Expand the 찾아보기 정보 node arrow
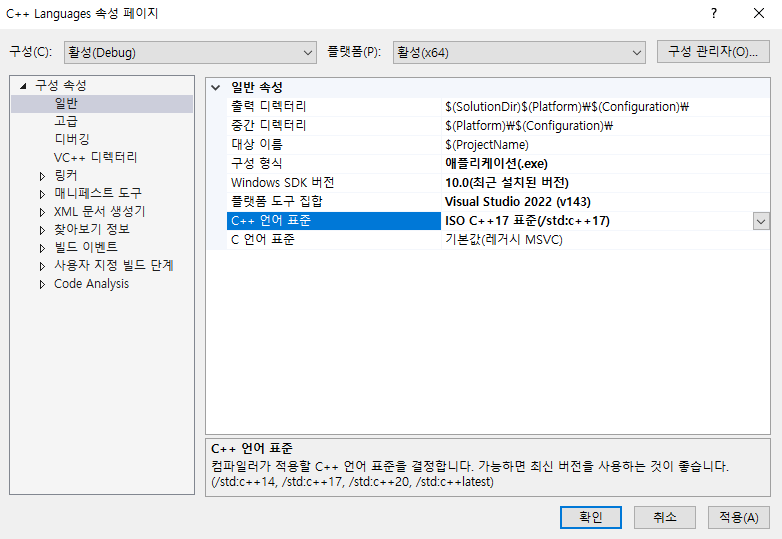782x539 pixels. pyautogui.click(x=42, y=230)
